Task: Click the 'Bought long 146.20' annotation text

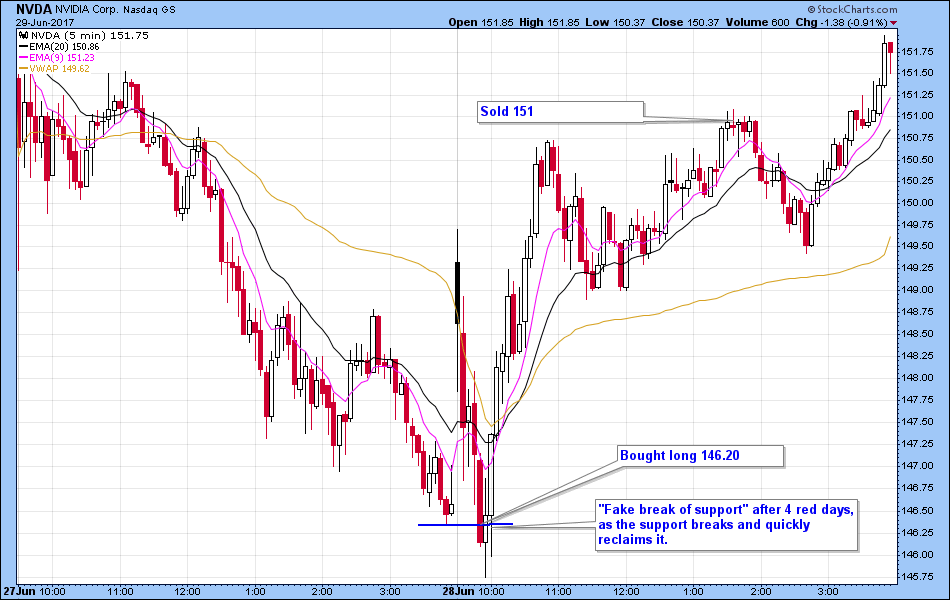Action: (x=680, y=456)
